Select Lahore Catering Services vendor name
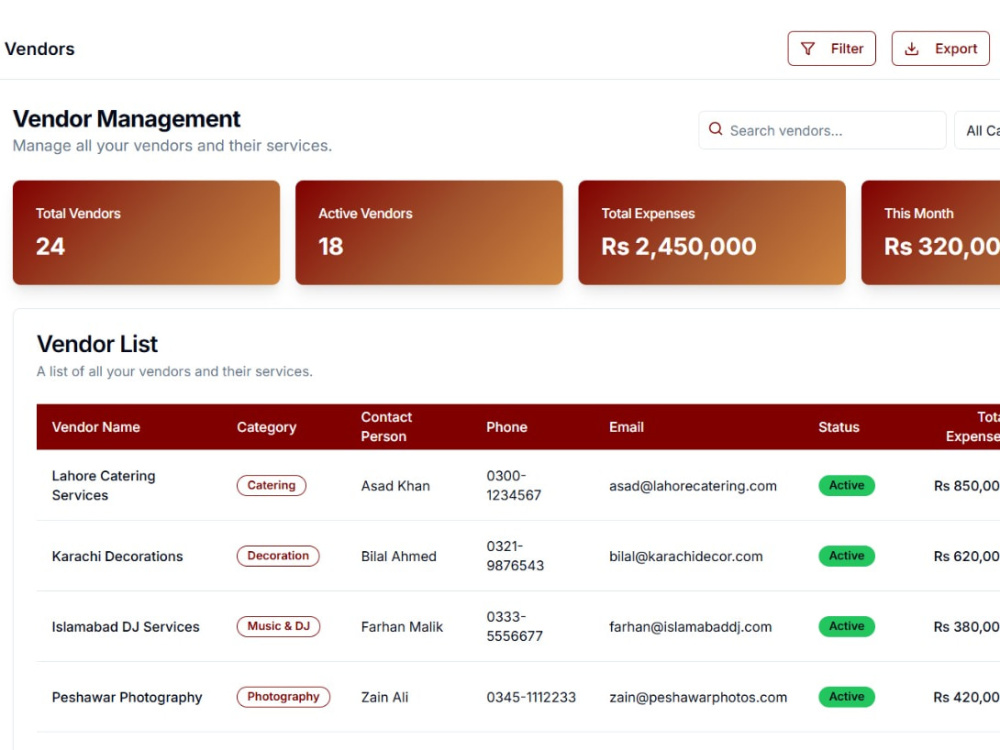The image size is (1000, 750). pos(103,485)
